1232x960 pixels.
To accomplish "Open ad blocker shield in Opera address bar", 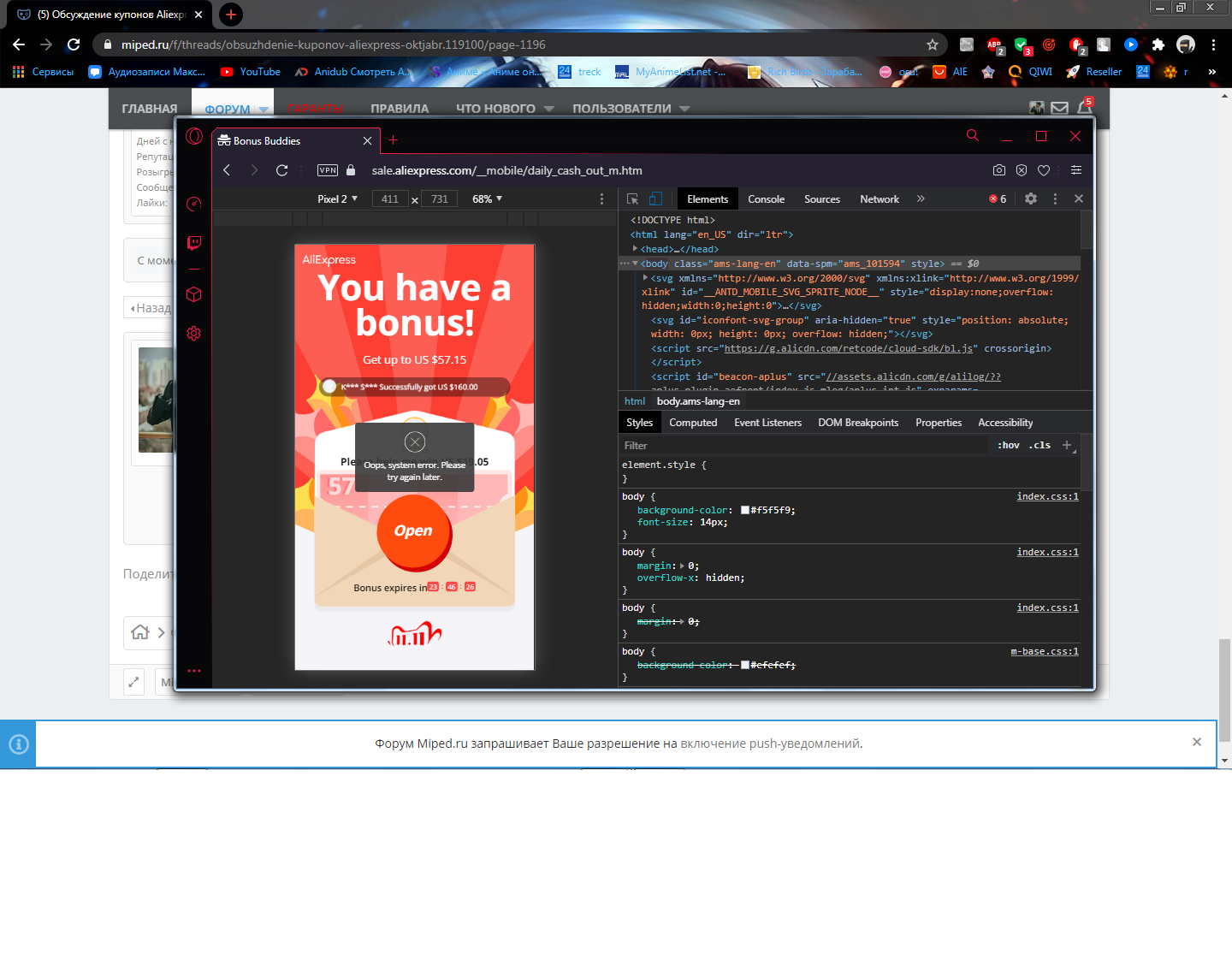I will pos(1022,170).
